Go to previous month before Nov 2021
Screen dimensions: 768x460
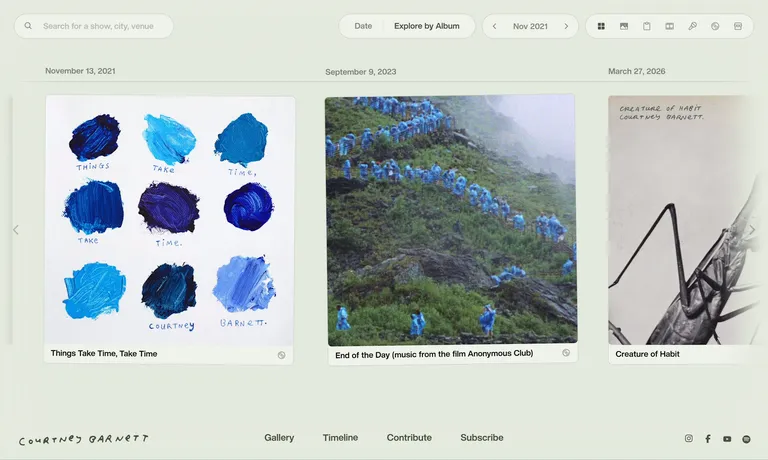[494, 26]
